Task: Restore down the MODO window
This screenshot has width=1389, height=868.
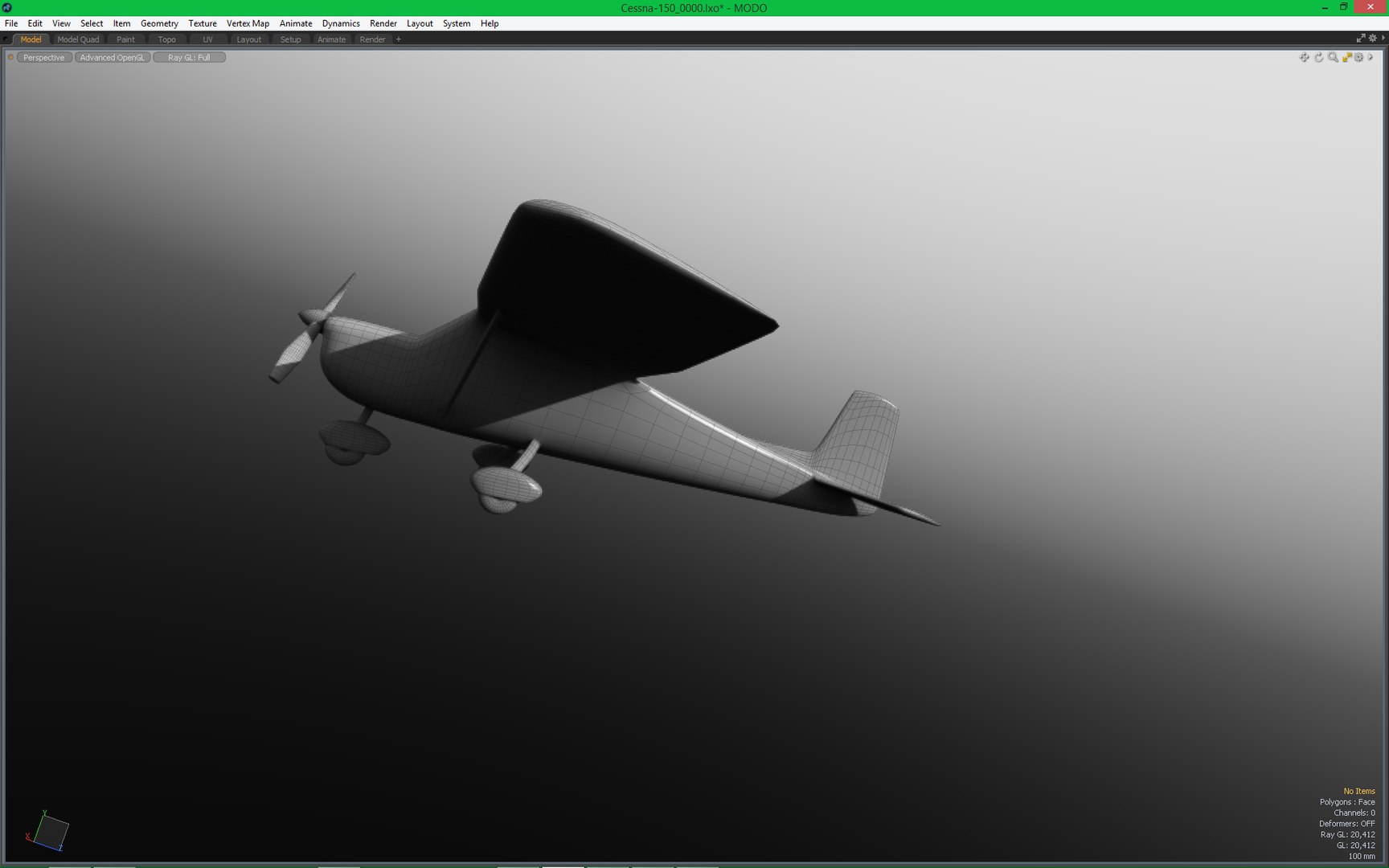Action: (x=1343, y=7)
